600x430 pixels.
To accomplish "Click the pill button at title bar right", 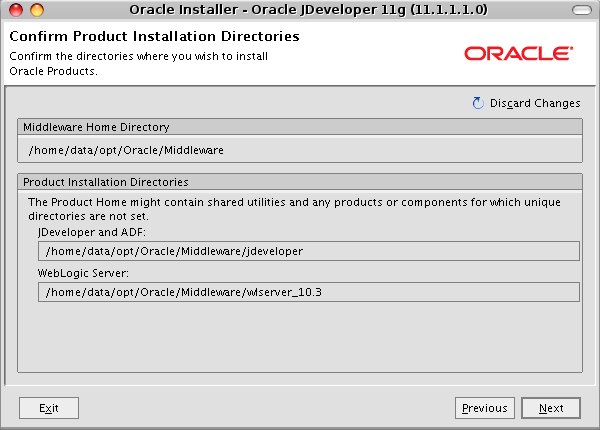I will (582, 10).
